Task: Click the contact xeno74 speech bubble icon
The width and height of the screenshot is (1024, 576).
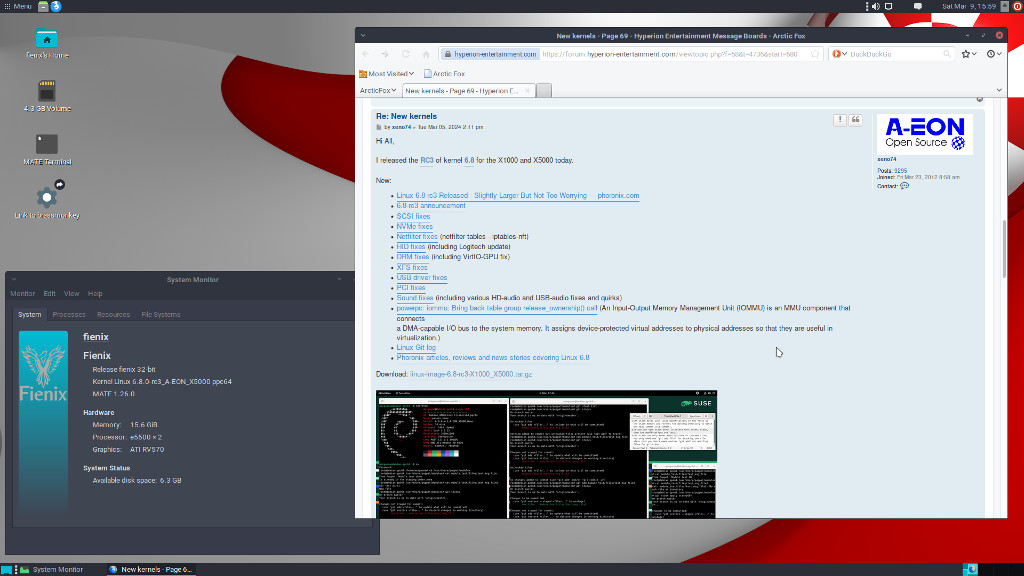Action: (x=904, y=186)
